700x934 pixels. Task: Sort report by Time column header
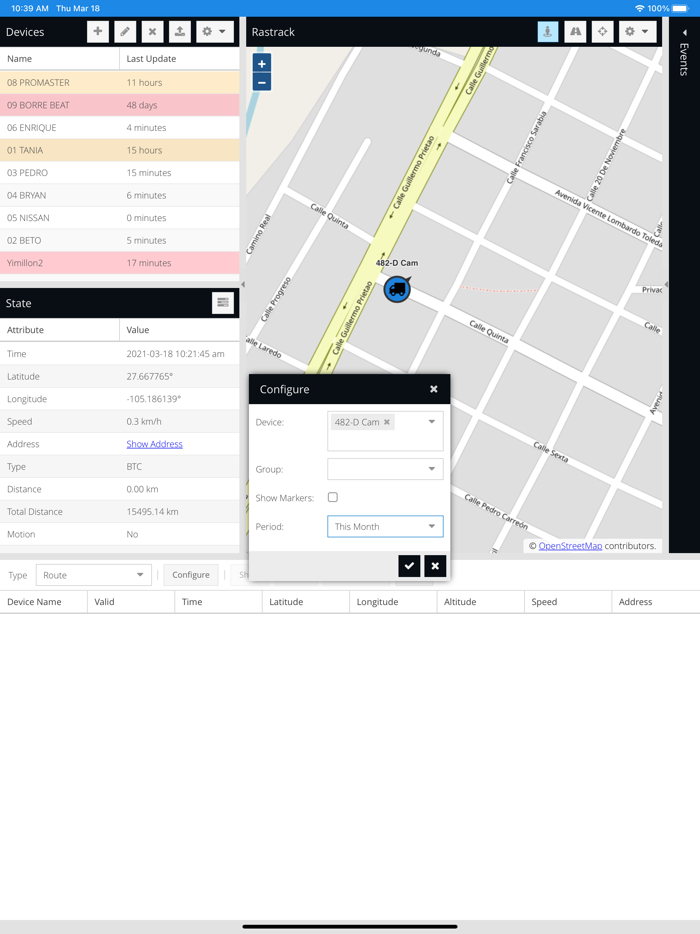tap(219, 602)
